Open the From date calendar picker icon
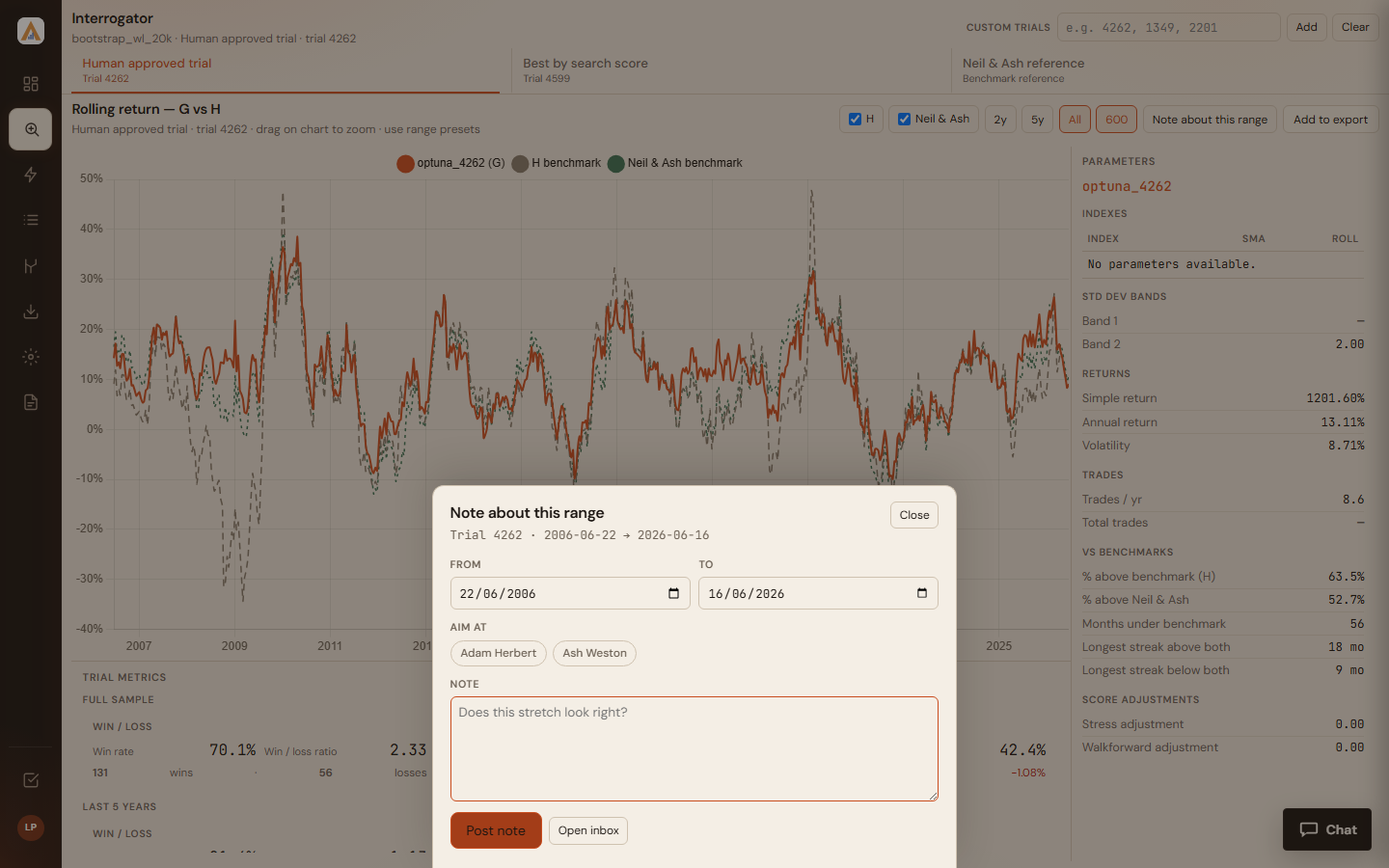Screen dimensions: 1389x868 pos(673,593)
